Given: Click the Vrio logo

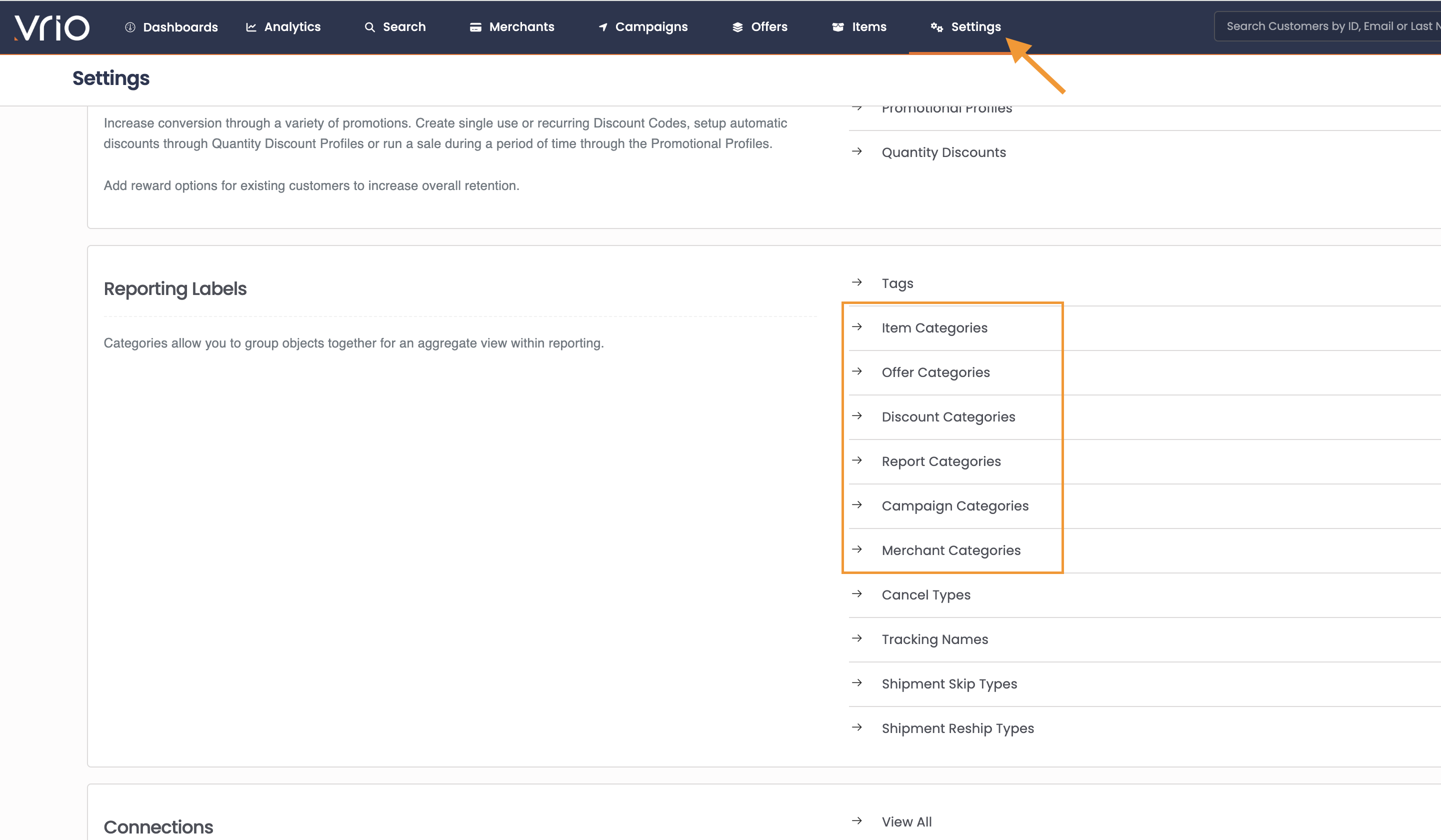Looking at the screenshot, I should tap(51, 27).
